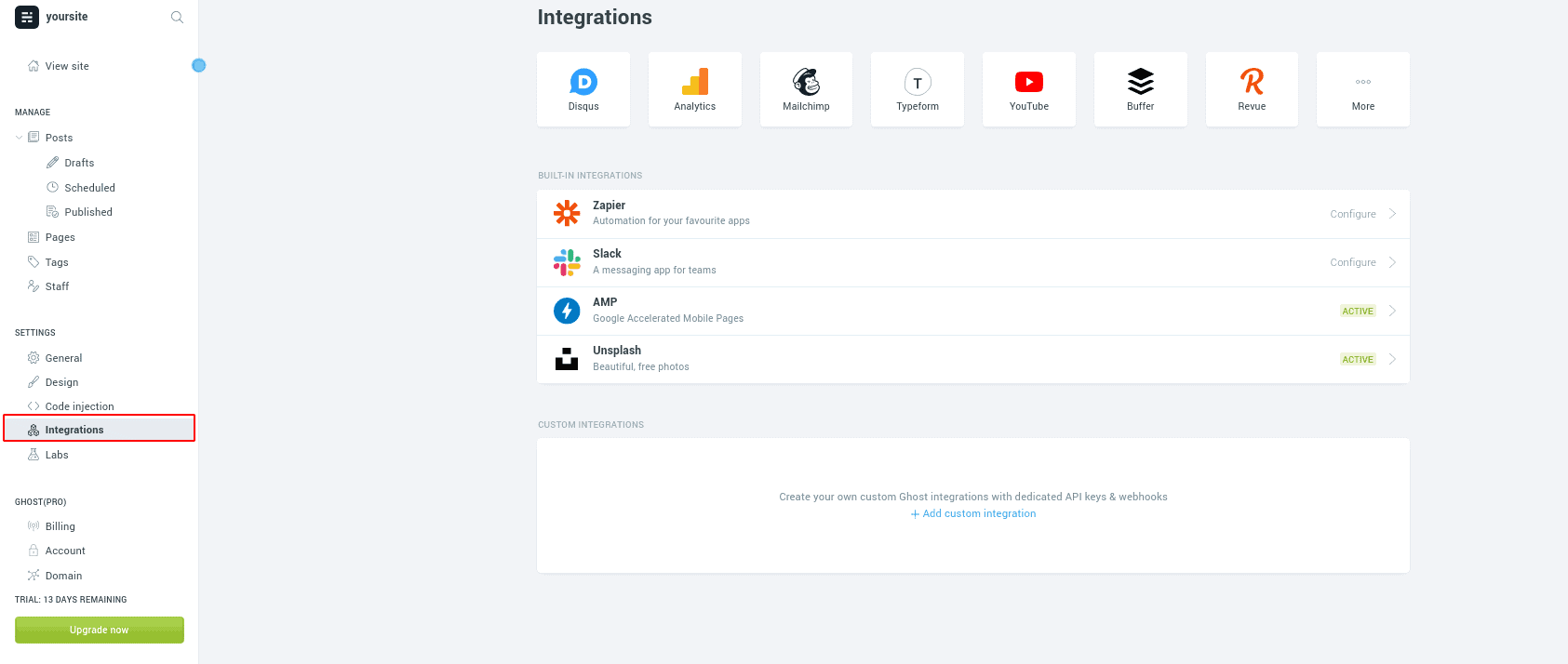Open the Analytics integration card

pos(695,89)
